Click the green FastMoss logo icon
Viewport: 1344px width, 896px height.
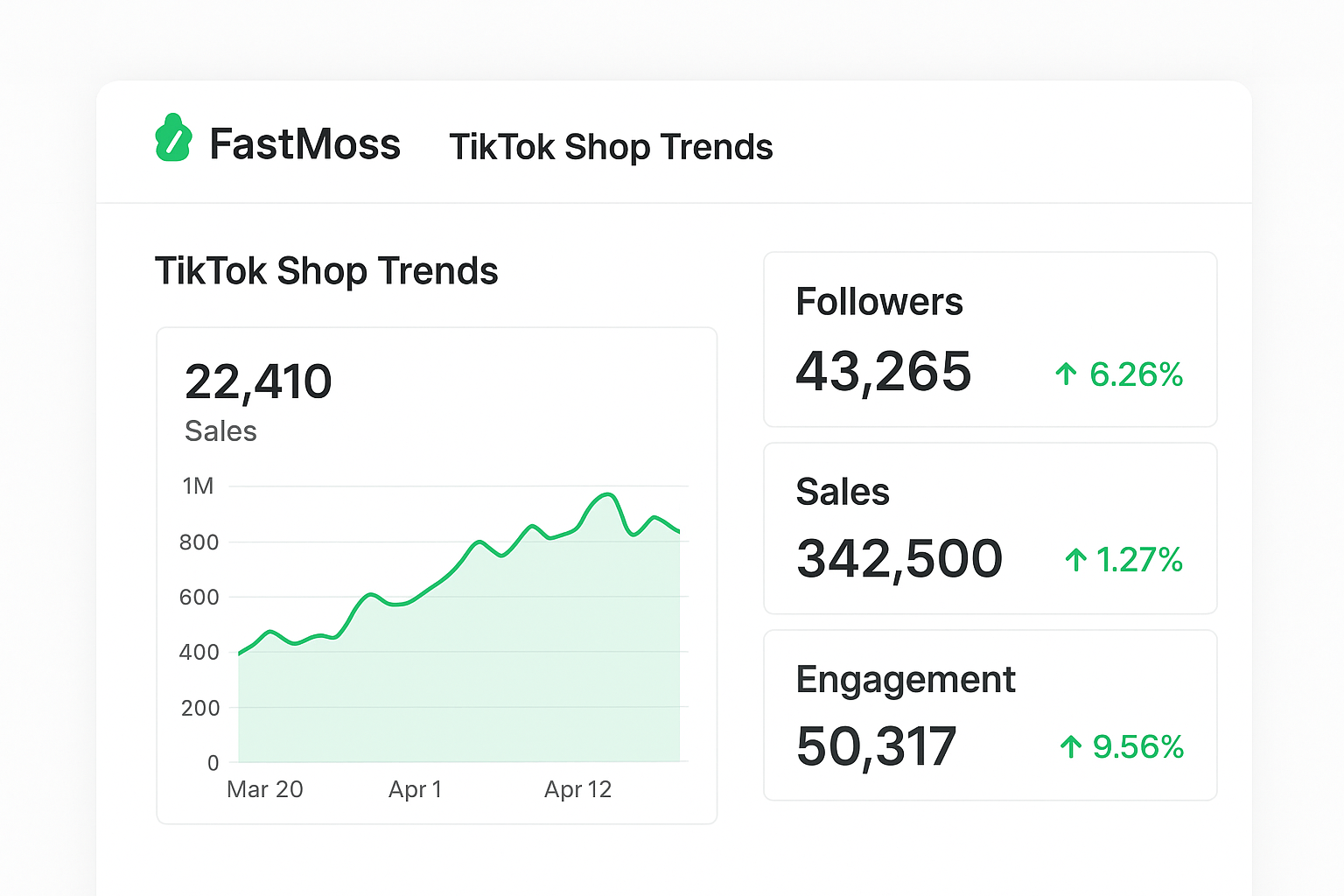coord(173,139)
